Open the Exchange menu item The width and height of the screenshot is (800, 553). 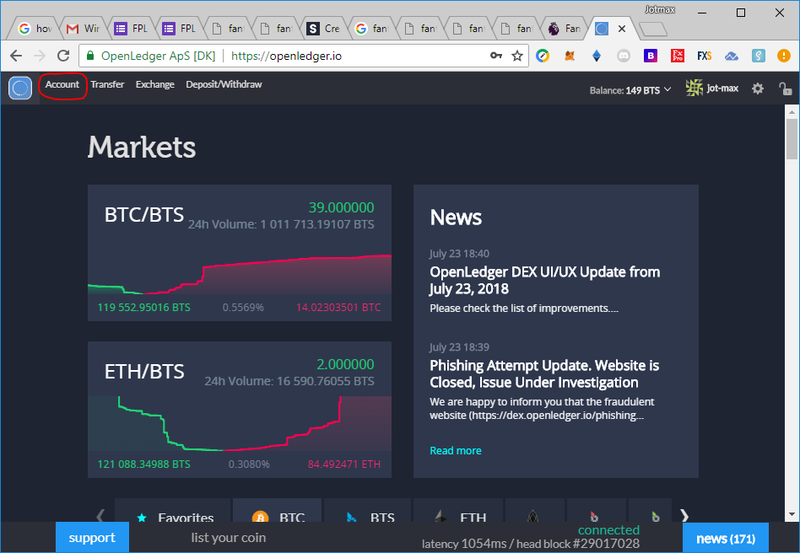(155, 85)
